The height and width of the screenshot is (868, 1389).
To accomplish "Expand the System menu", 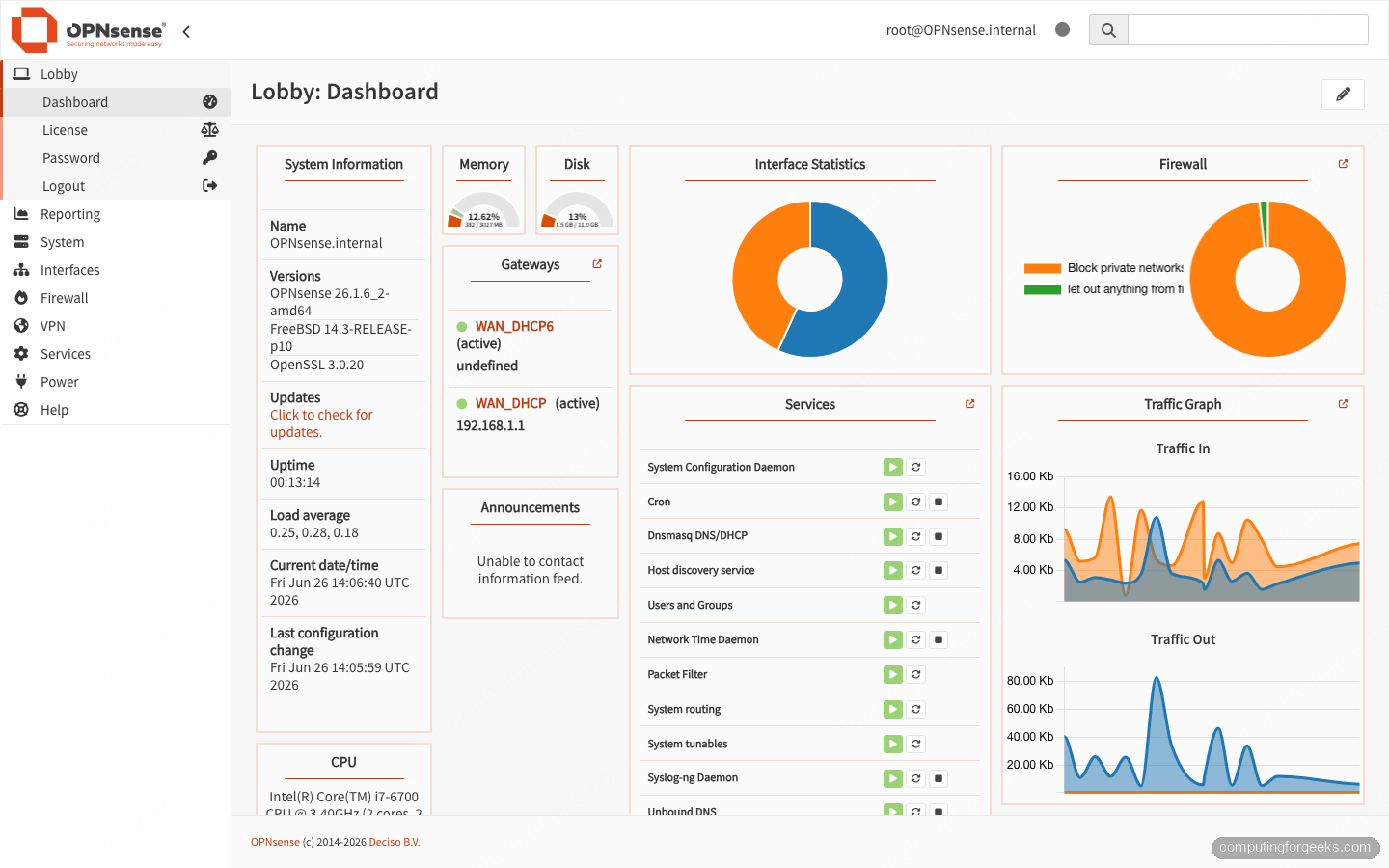I will coord(116,242).
